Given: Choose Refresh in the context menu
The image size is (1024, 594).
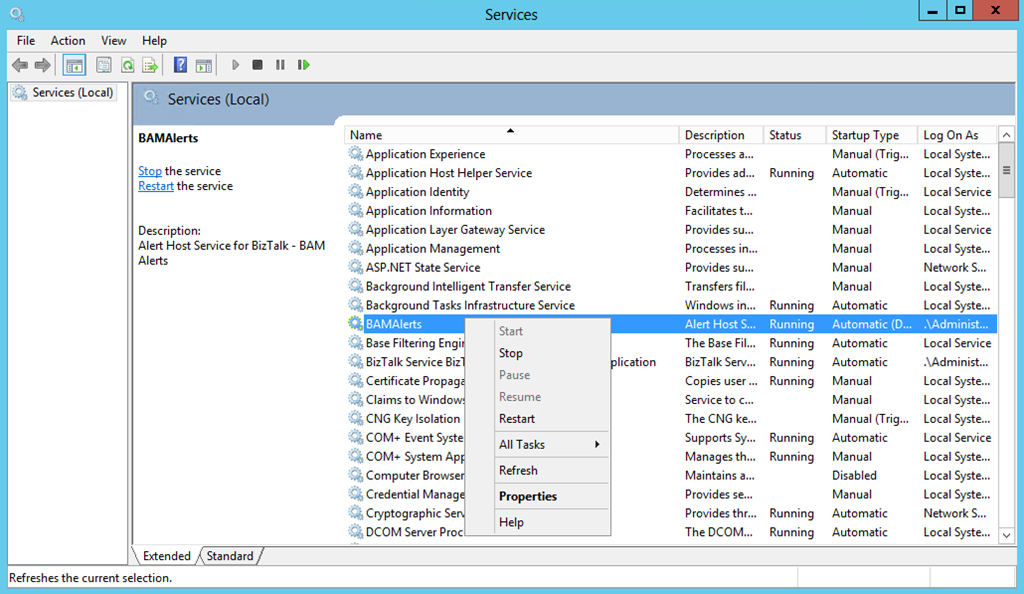Looking at the screenshot, I should [518, 470].
